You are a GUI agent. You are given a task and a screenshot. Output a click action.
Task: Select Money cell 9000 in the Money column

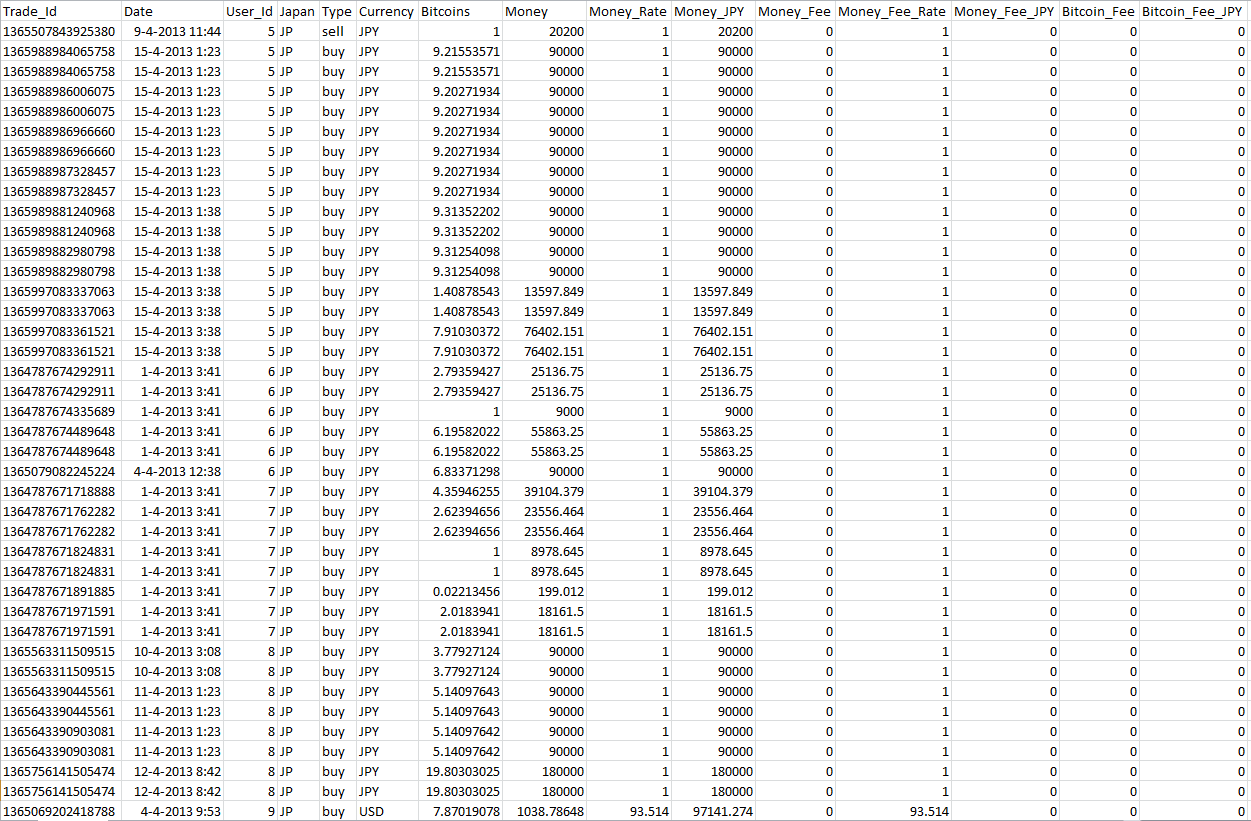point(545,411)
